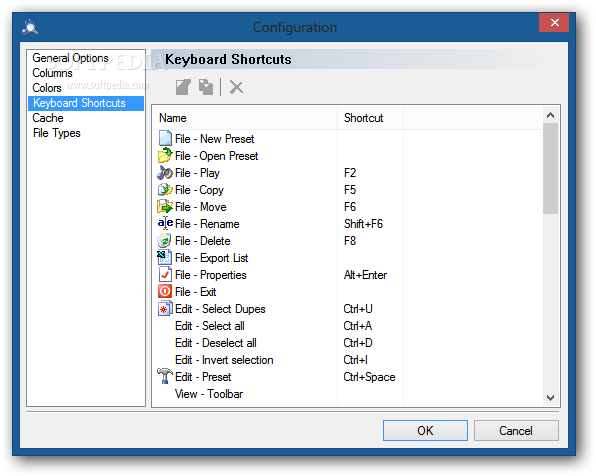
Task: Click the vertical scrollbar thumb
Action: click(550, 168)
